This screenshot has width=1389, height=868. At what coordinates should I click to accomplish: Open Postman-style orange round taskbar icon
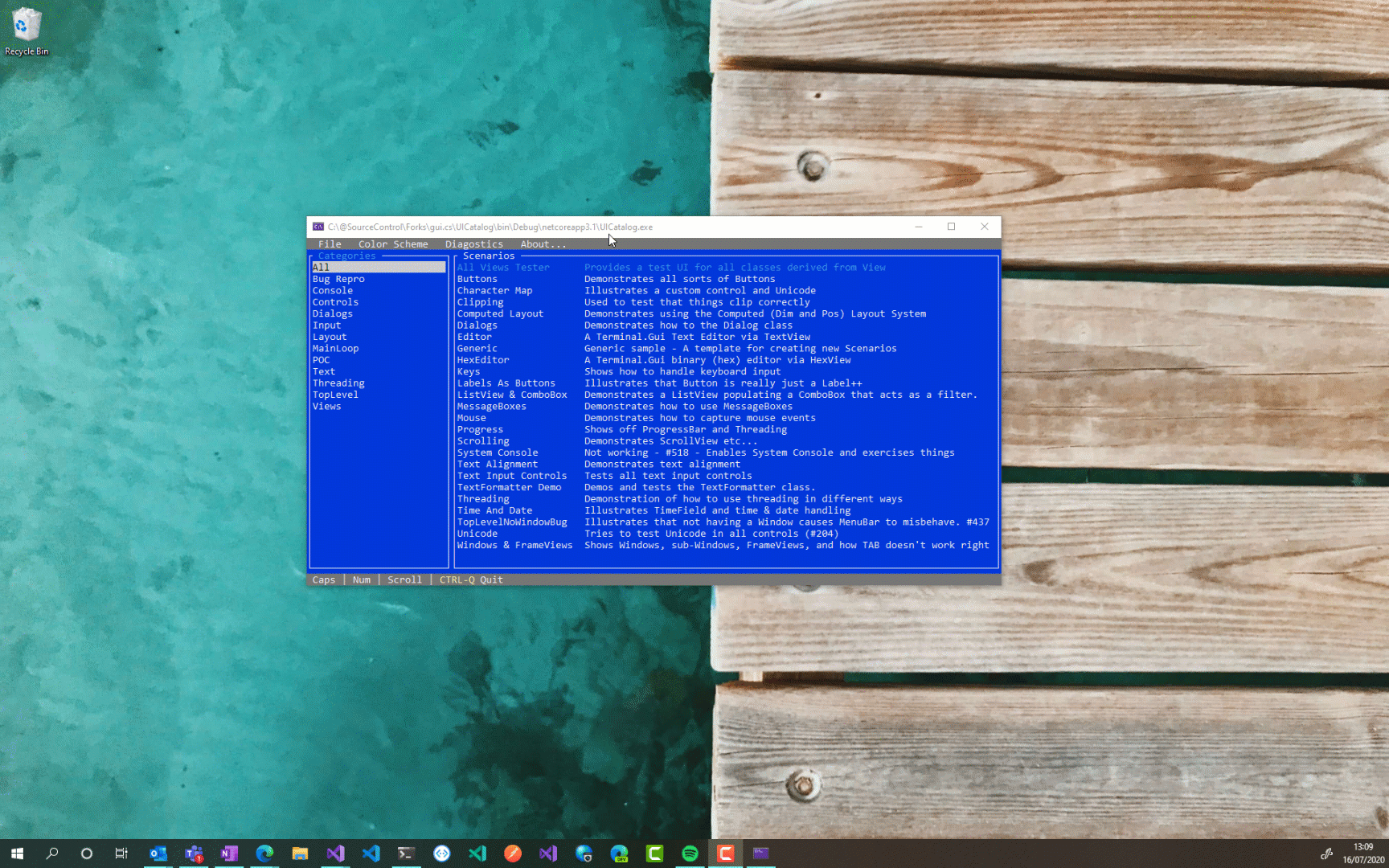(x=513, y=854)
